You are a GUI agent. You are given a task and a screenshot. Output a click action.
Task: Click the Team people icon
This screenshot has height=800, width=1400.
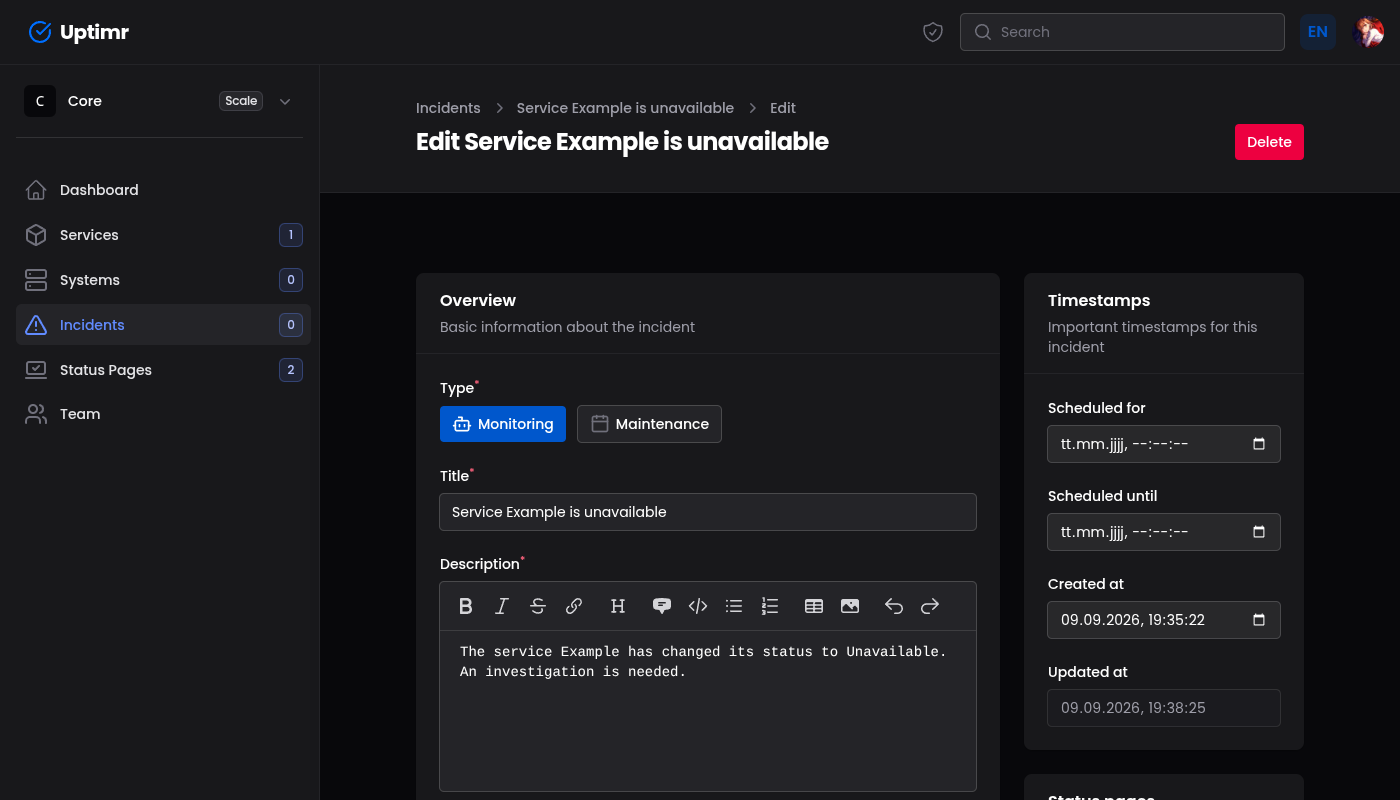(x=36, y=414)
